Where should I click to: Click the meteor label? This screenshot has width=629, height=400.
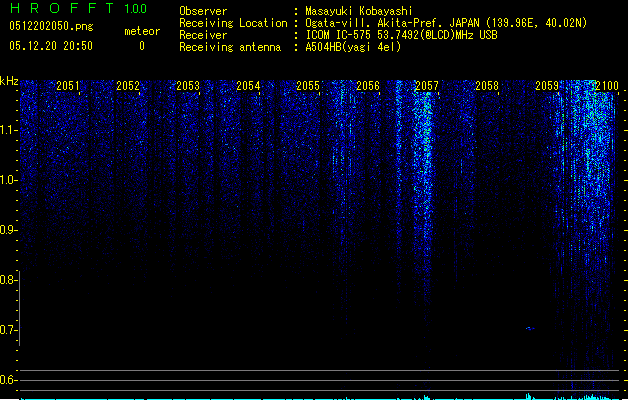(x=142, y=31)
